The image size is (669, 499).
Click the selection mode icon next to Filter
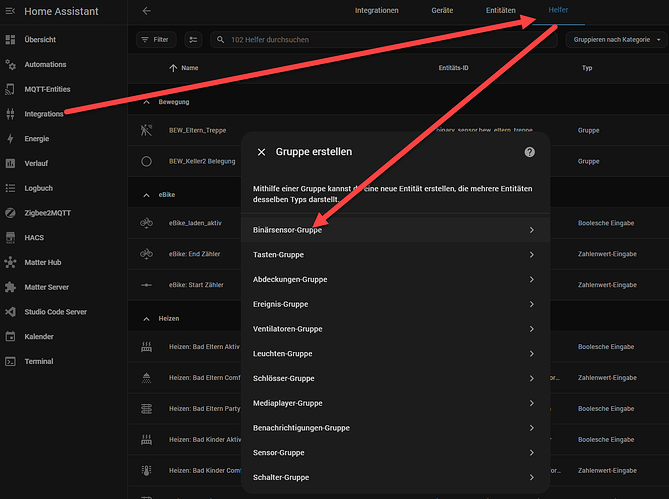(x=193, y=40)
